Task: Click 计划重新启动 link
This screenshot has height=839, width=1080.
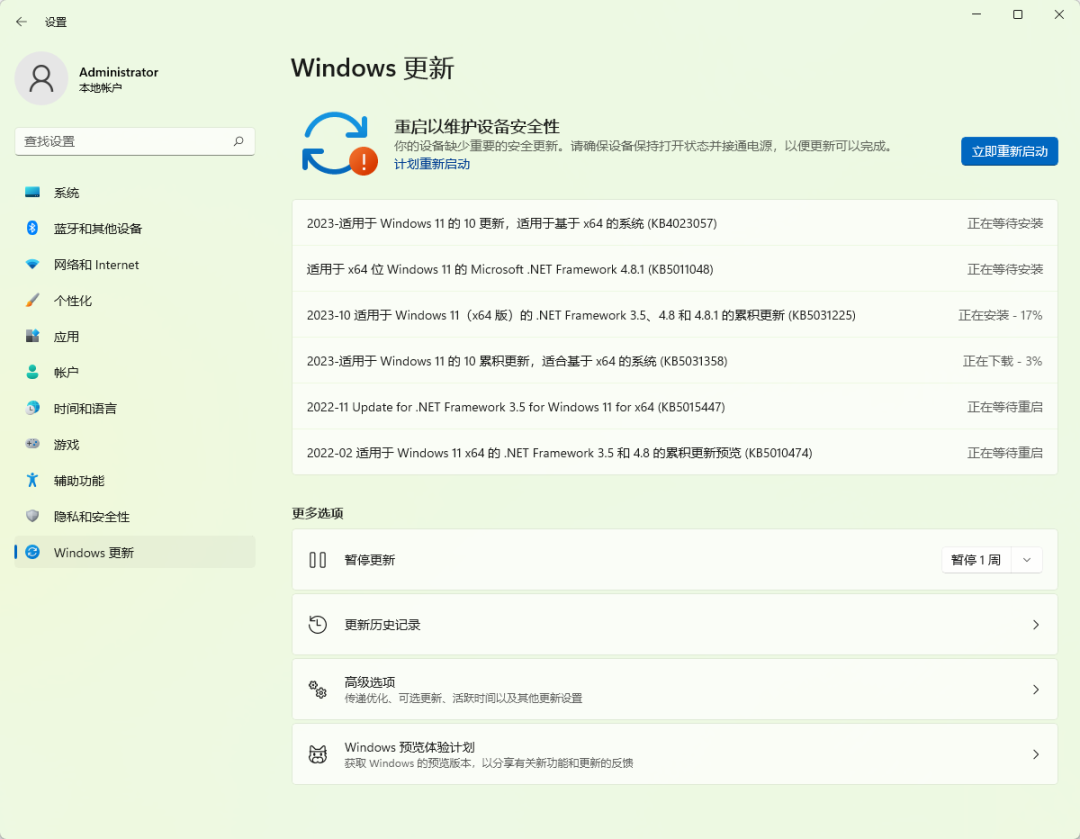Action: pyautogui.click(x=432, y=164)
